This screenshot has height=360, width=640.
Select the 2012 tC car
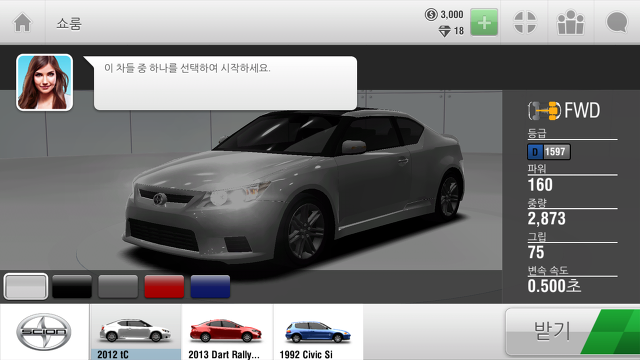click(x=136, y=332)
